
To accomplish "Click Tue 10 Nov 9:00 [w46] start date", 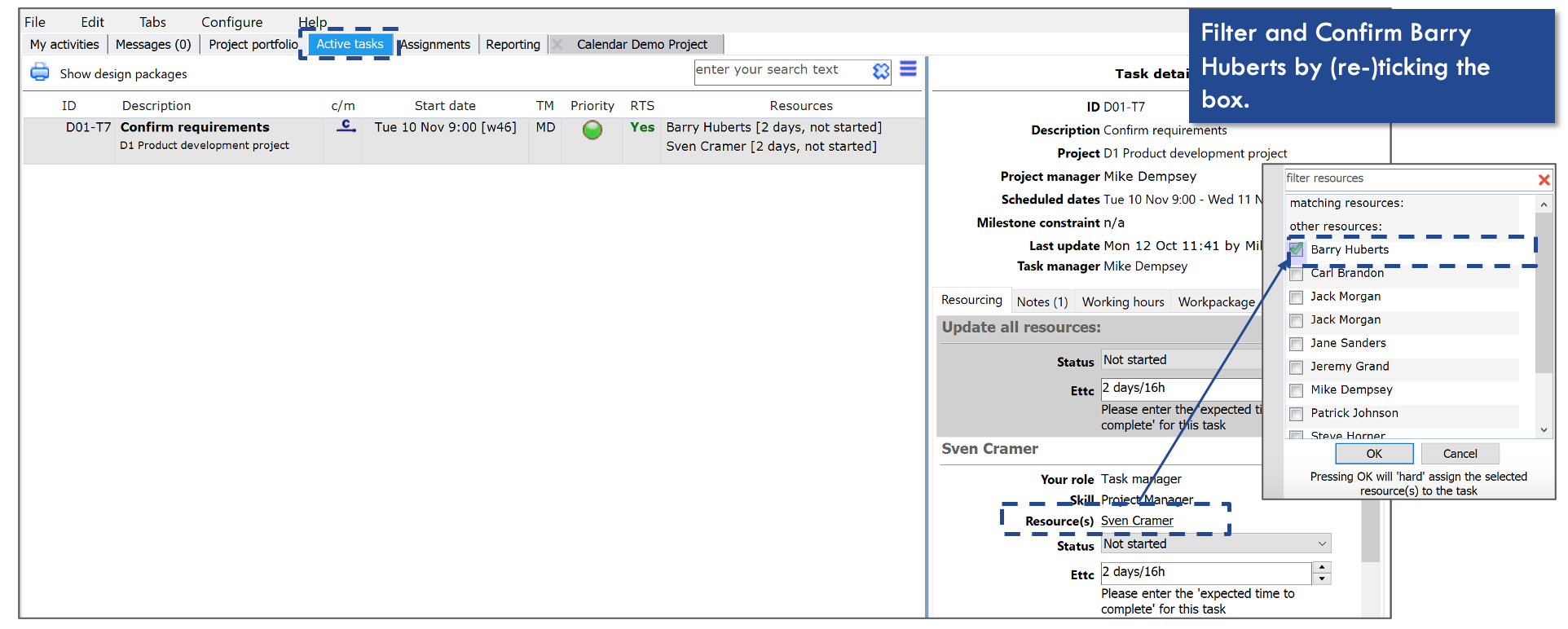I will pyautogui.click(x=445, y=127).
